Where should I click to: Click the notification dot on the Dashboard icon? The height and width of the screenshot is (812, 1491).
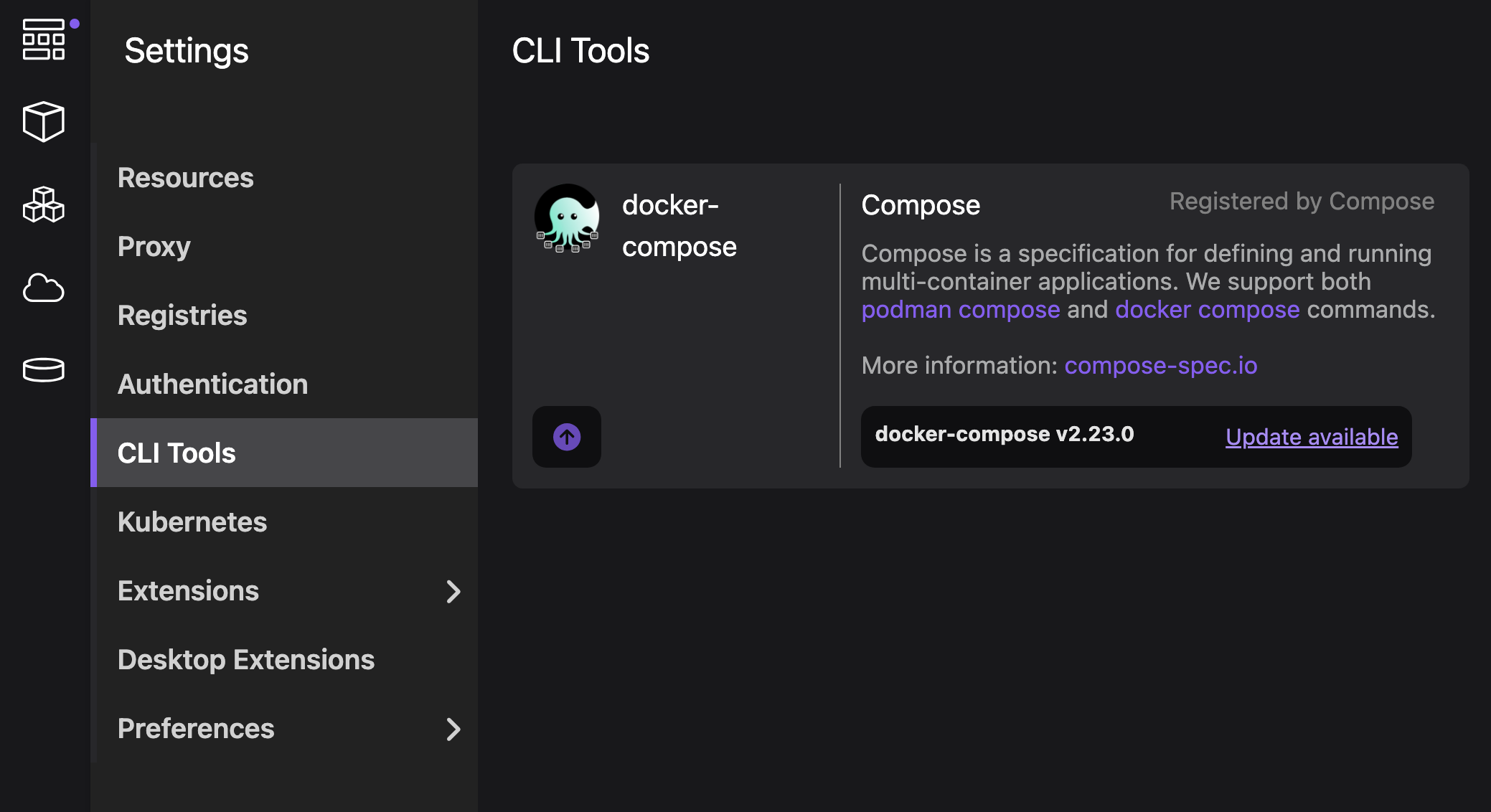coord(75,22)
